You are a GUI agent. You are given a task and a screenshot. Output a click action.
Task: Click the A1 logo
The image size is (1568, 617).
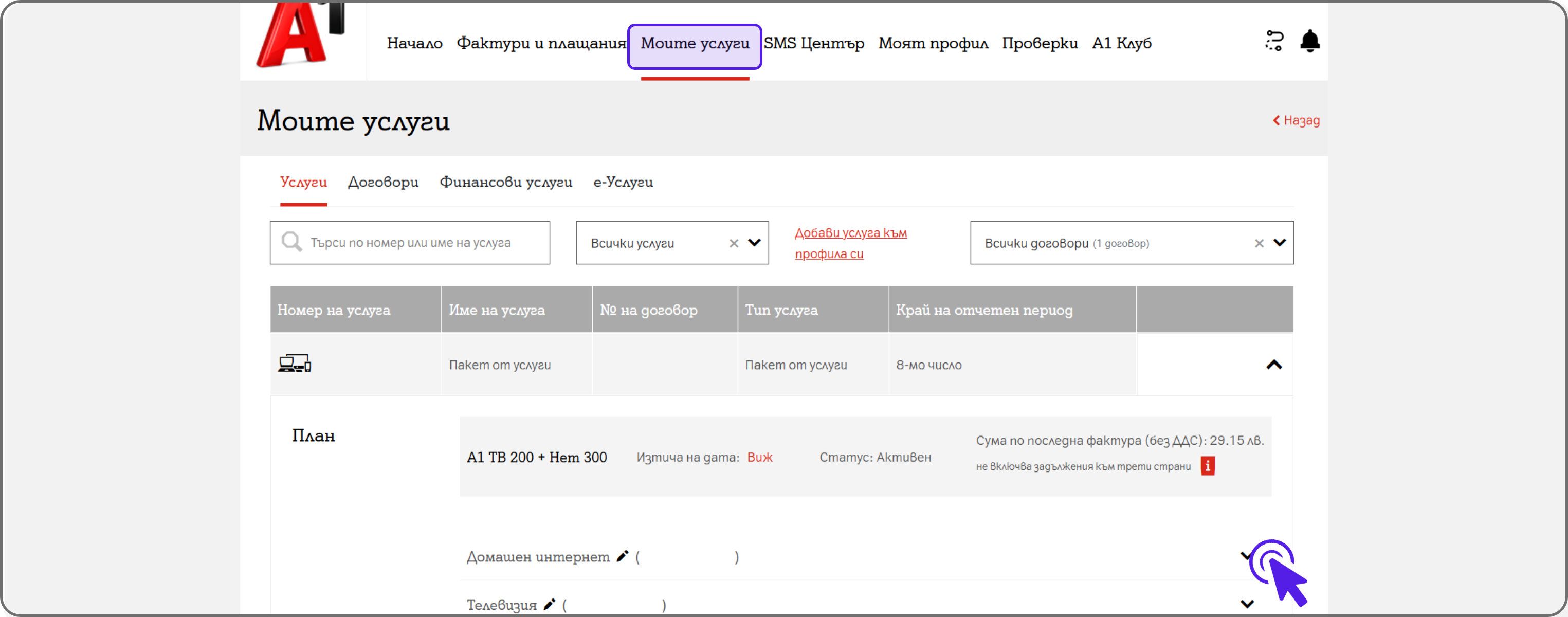[300, 33]
